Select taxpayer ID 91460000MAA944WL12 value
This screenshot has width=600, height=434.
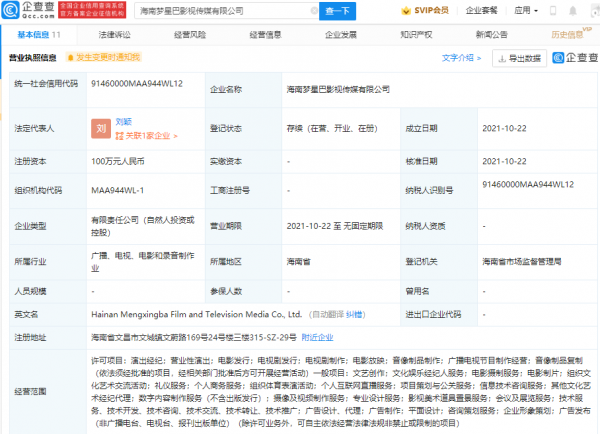528,184
